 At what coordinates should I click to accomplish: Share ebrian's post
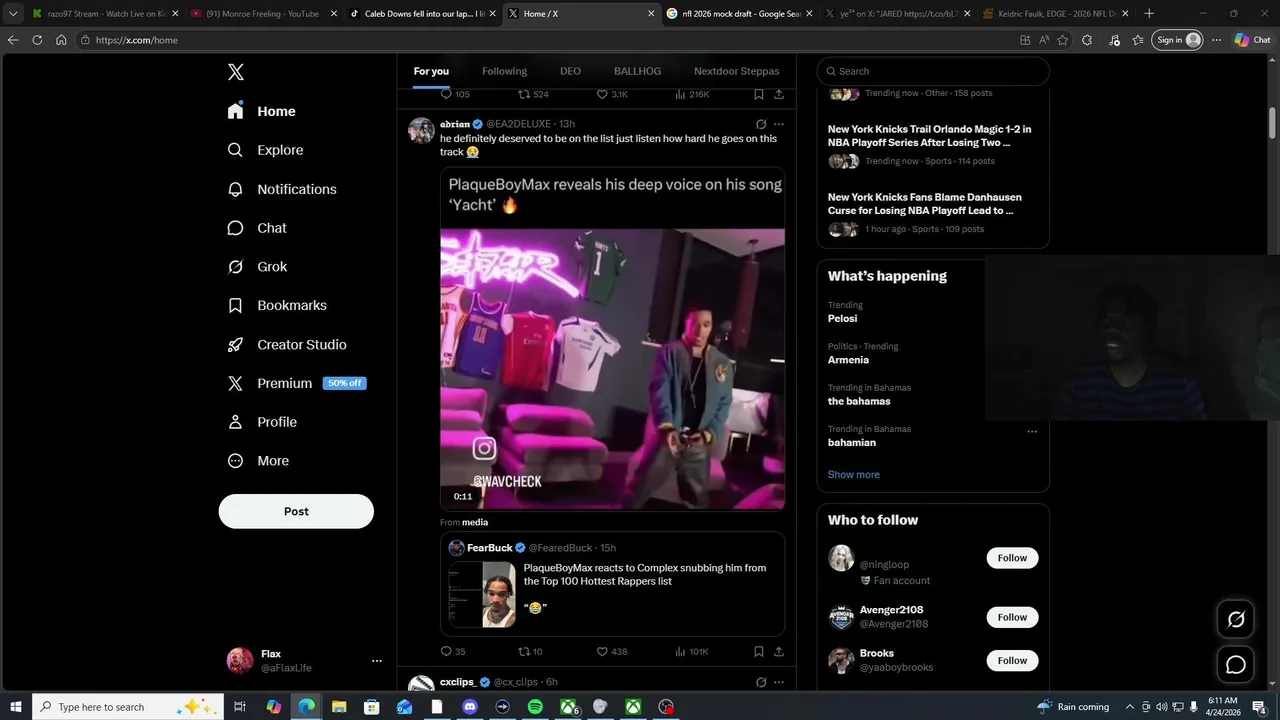point(778,651)
